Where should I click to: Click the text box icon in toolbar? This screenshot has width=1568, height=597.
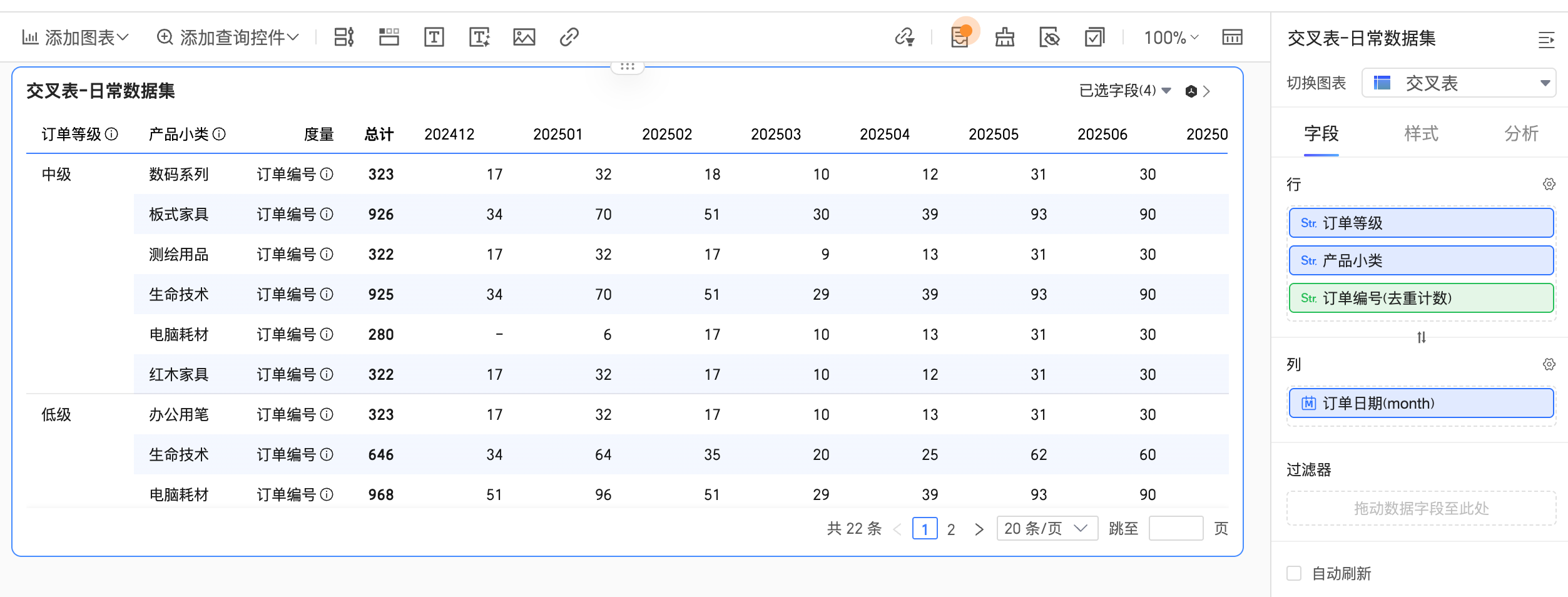coord(434,38)
